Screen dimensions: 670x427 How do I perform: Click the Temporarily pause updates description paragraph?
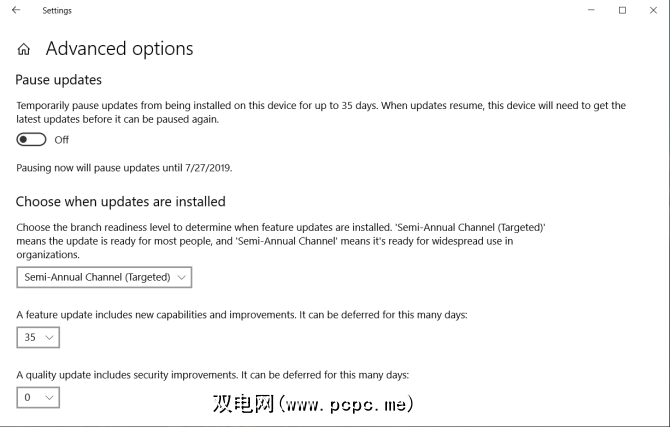click(x=321, y=112)
